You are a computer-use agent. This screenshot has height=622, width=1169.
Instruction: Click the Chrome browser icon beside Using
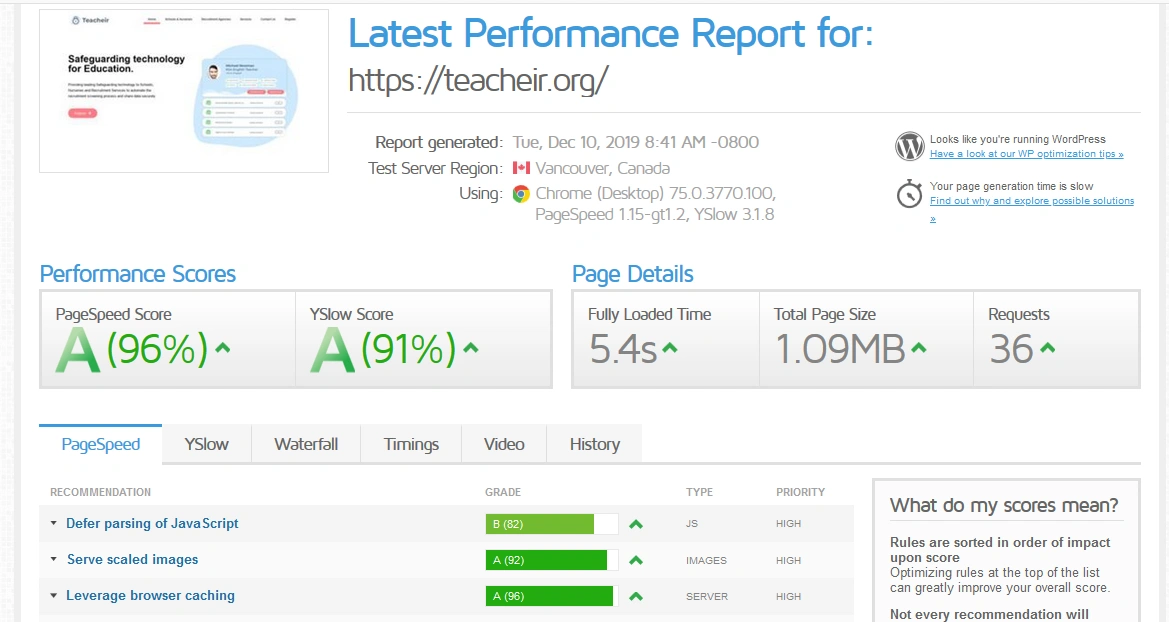click(x=521, y=194)
